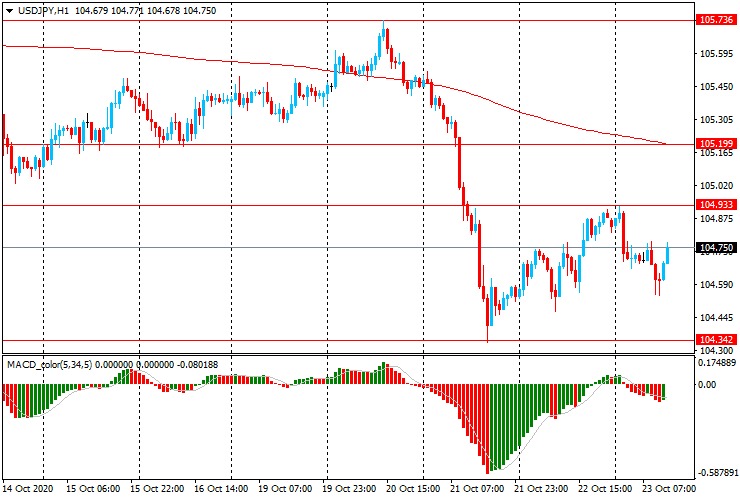The image size is (740, 500).
Task: Open the chart menu triangle beside USDJPY,H1
Action: (x=9, y=11)
